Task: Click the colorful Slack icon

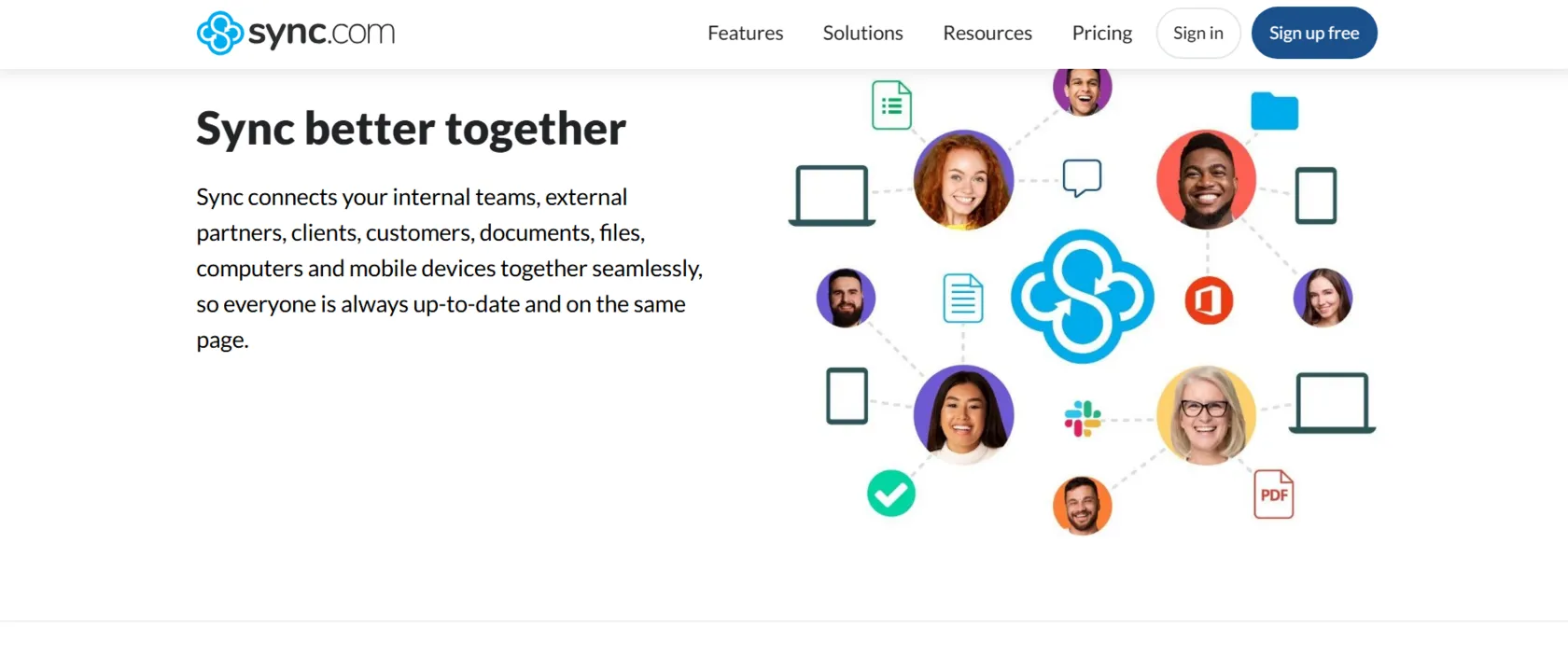Action: click(1083, 418)
